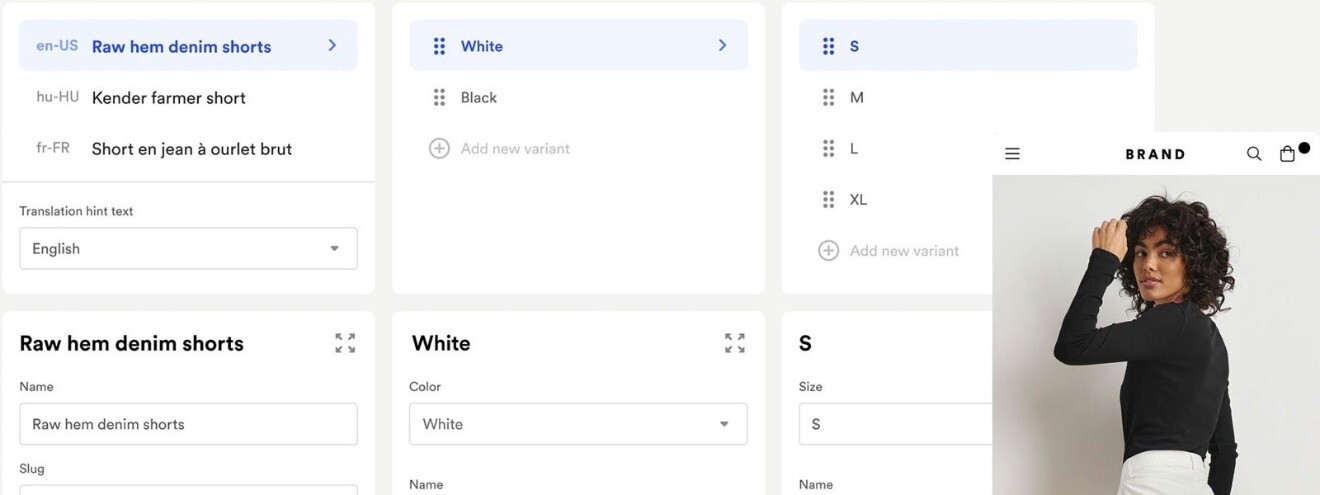This screenshot has width=1320, height=495.
Task: Click the search icon in BRAND preview
Action: click(1254, 154)
